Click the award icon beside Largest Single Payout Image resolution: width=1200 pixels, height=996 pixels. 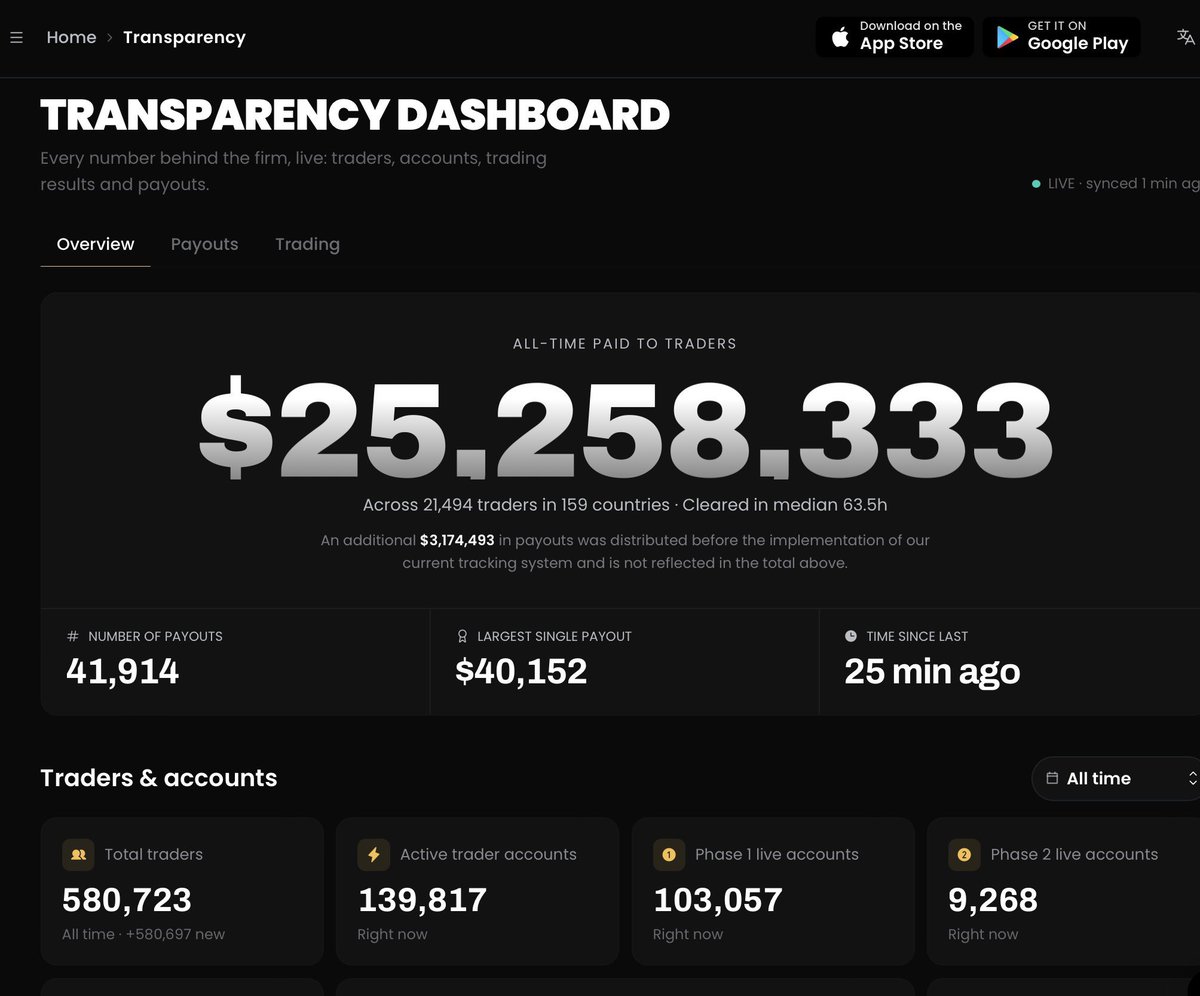pyautogui.click(x=462, y=636)
